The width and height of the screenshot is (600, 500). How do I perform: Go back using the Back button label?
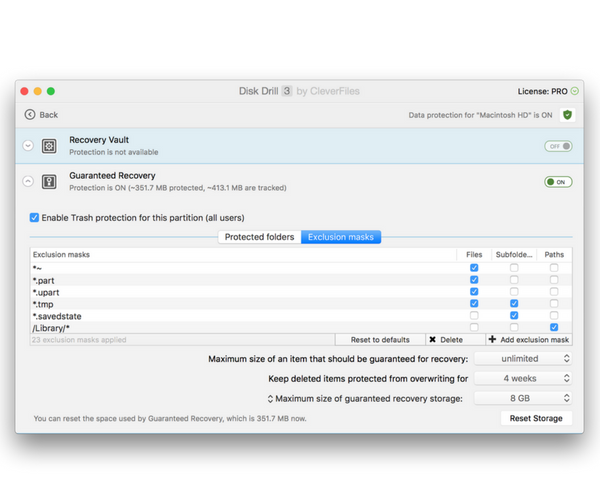pyautogui.click(x=49, y=115)
